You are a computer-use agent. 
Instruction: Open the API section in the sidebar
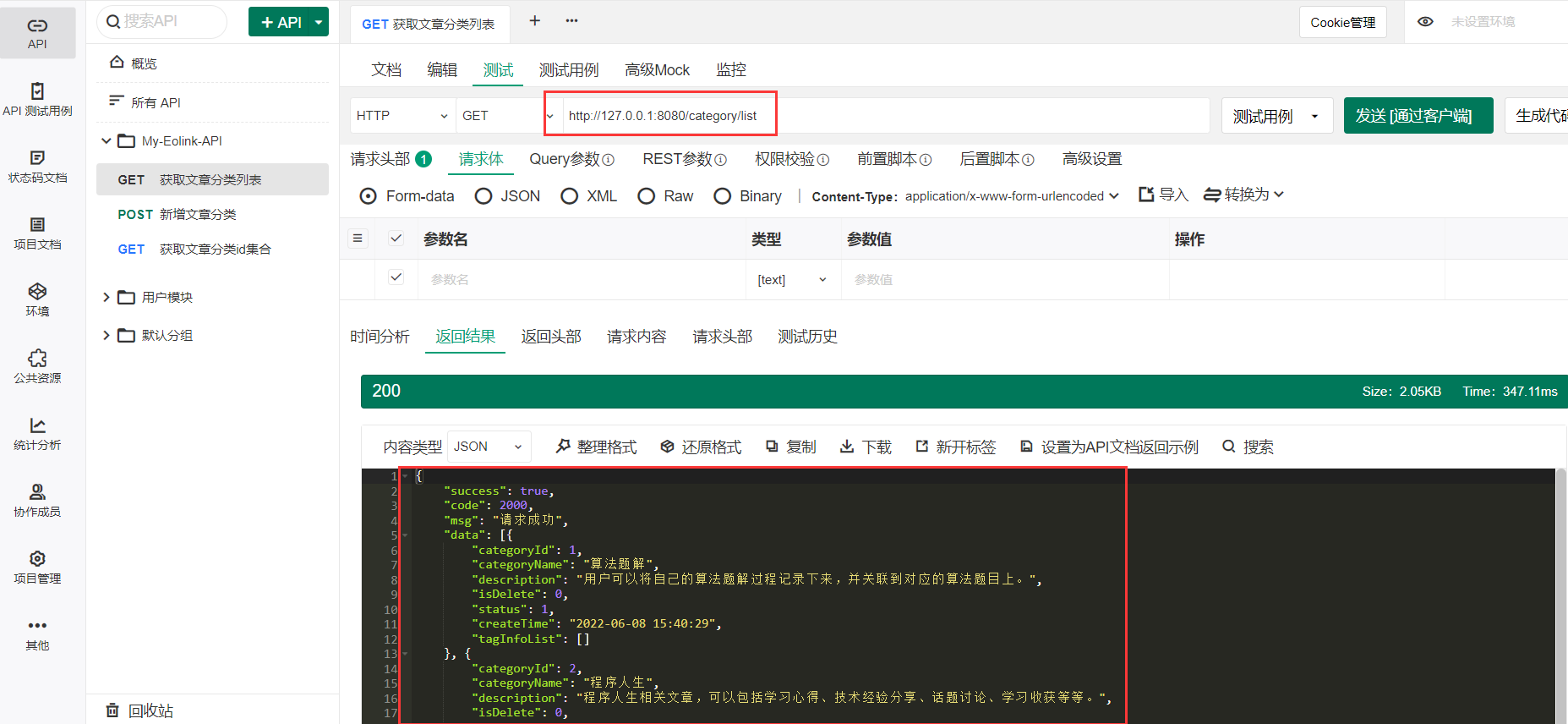pyautogui.click(x=37, y=33)
